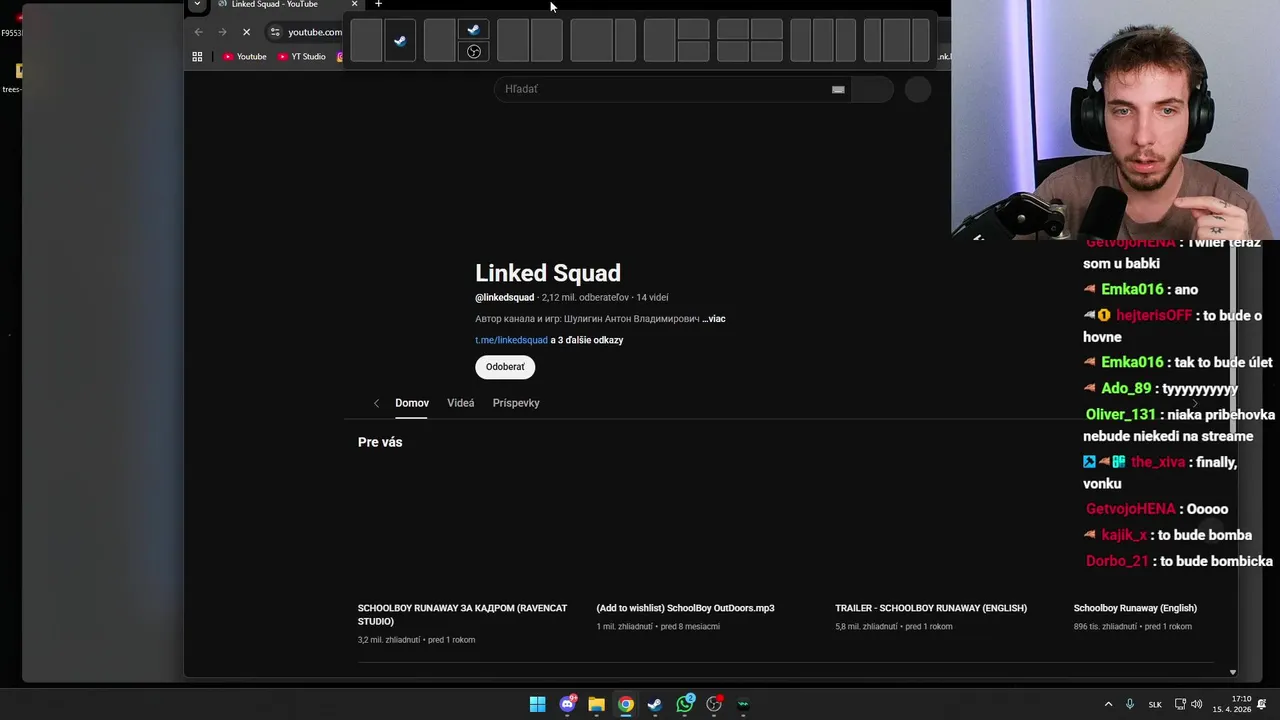1280x720 pixels.
Task: Click '3,2 mil. zhliadnutí' view count
Action: click(x=389, y=640)
